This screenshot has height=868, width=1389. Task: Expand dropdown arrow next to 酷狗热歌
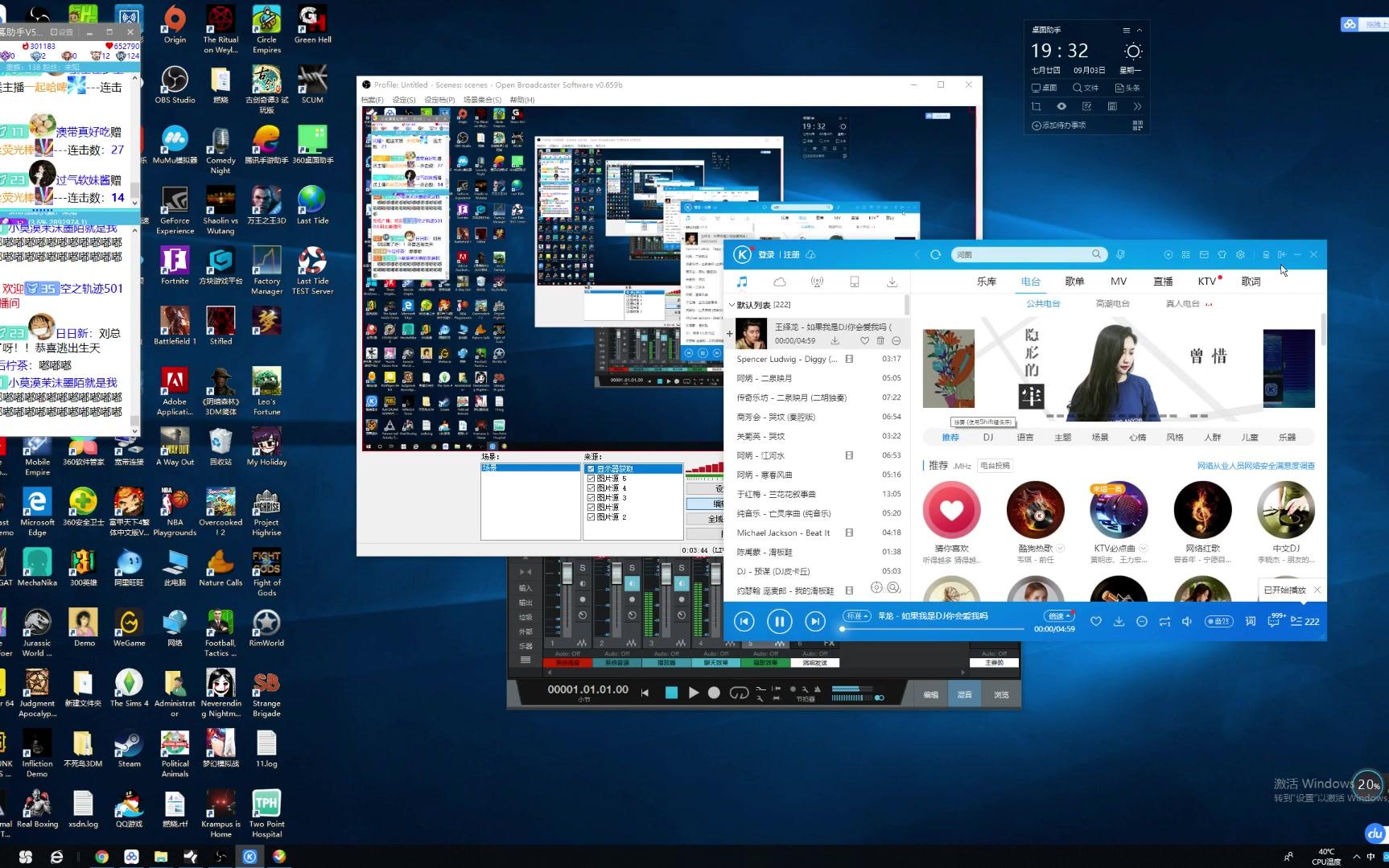coord(1061,549)
